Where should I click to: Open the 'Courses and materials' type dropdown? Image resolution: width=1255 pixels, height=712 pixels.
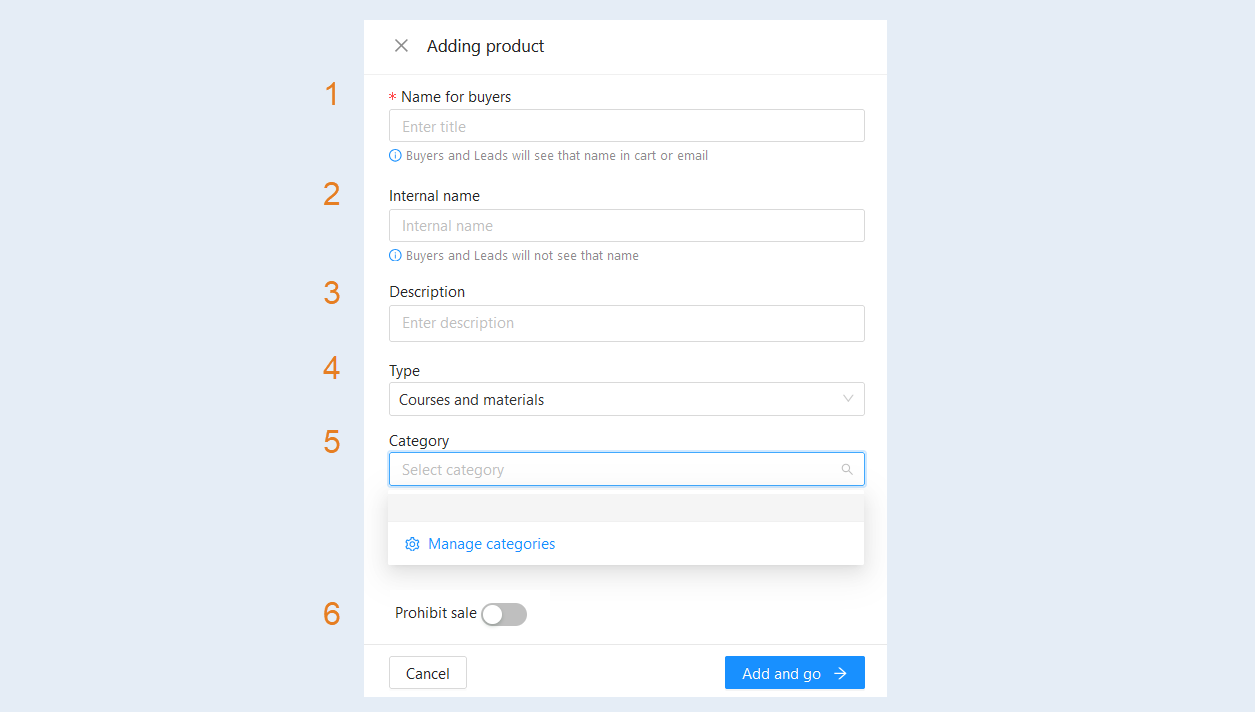[627, 399]
